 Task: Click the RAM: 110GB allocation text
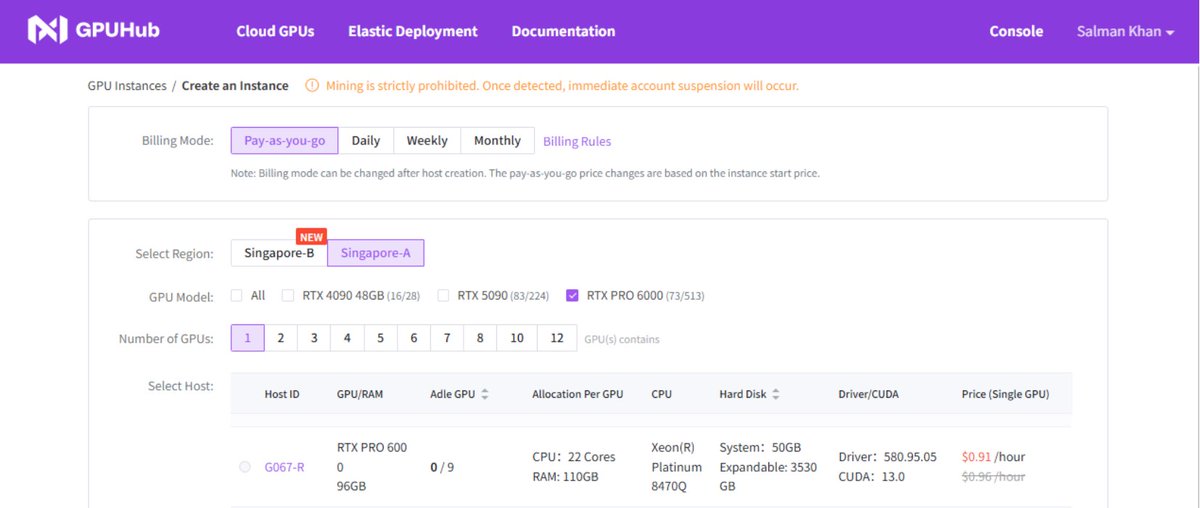565,477
